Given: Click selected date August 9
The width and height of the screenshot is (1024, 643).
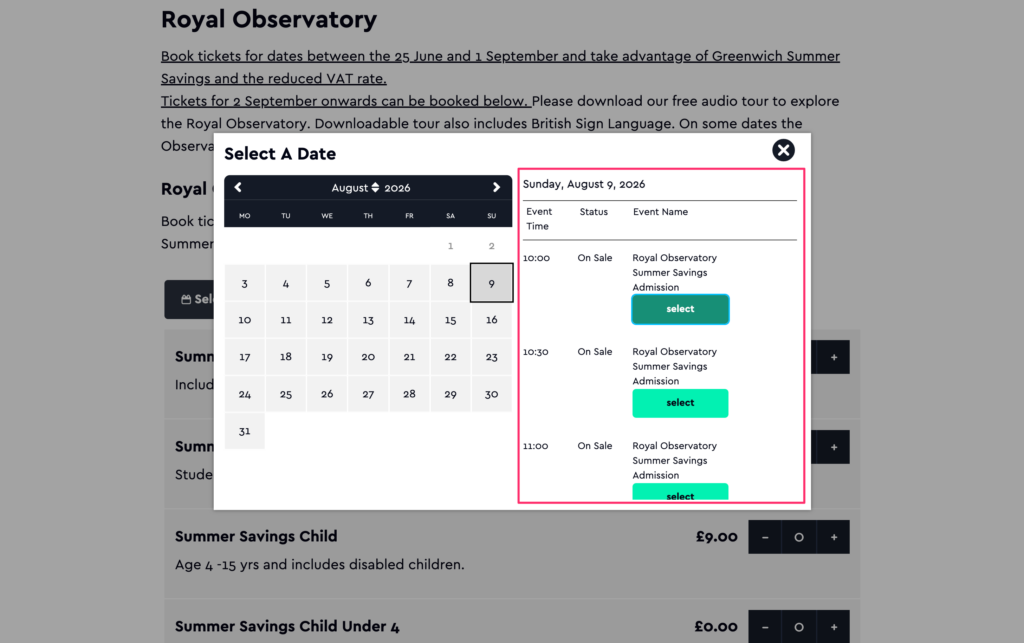Looking at the screenshot, I should tap(491, 283).
